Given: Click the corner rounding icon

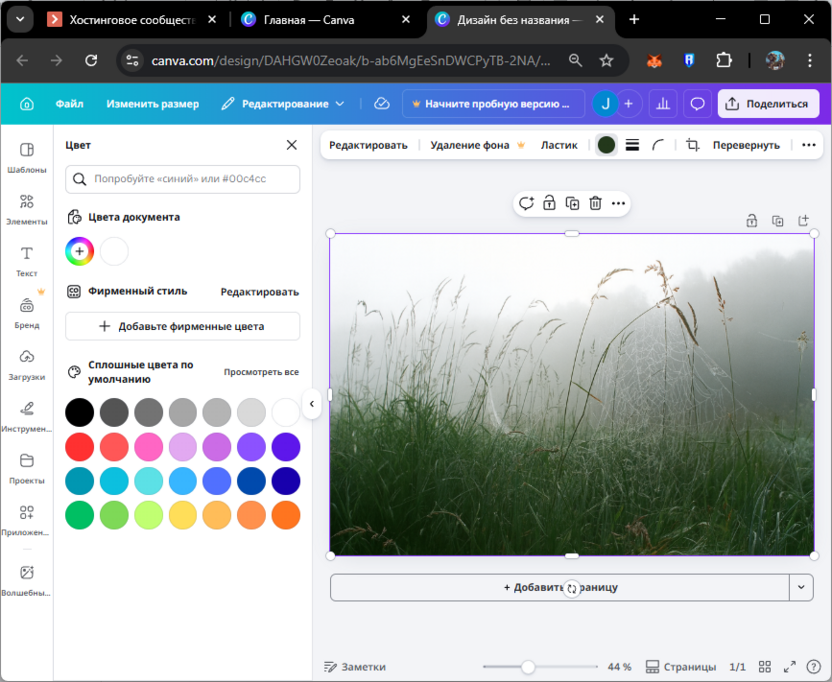Looking at the screenshot, I should pos(658,145).
